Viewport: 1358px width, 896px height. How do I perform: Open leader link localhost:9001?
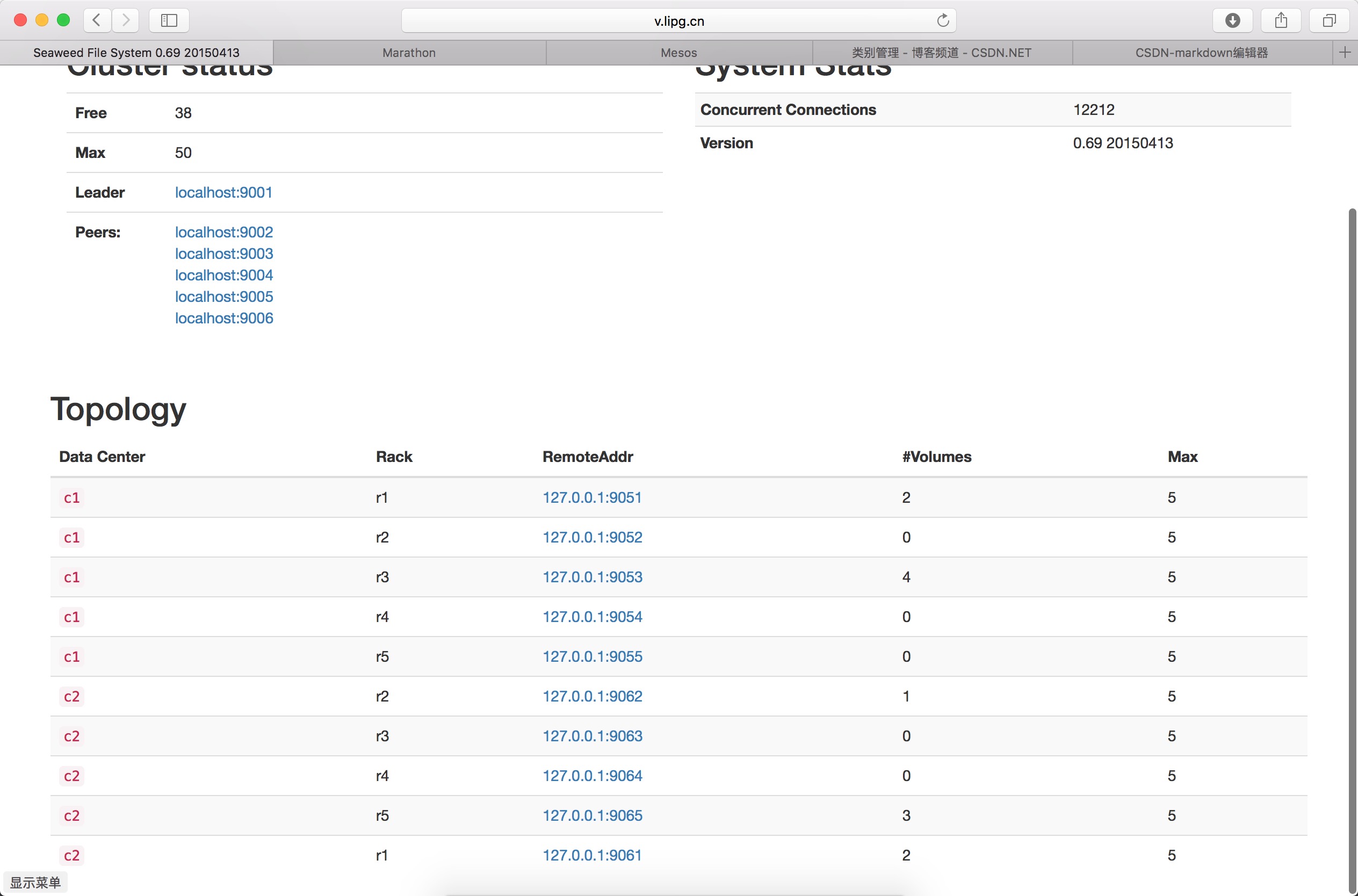coord(223,192)
